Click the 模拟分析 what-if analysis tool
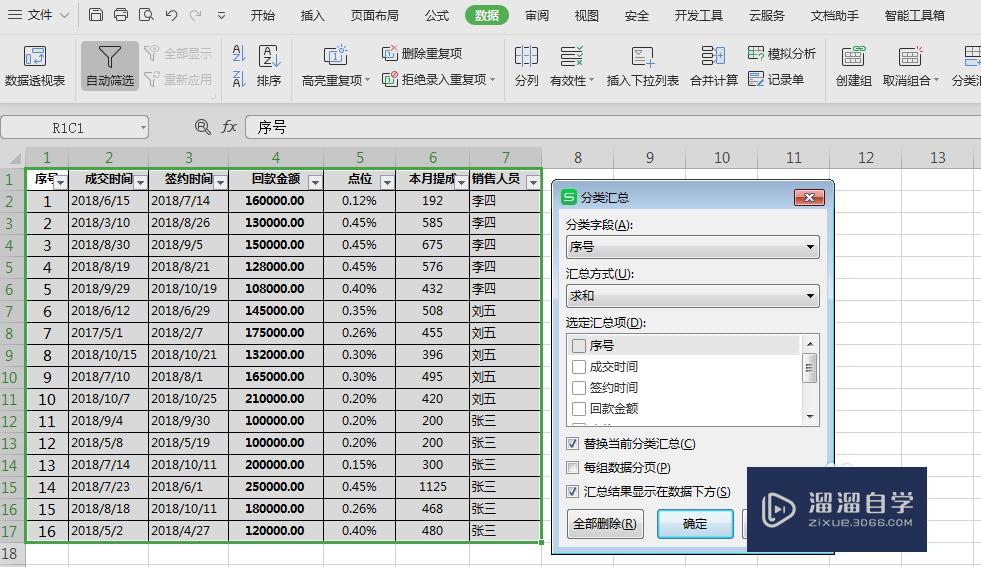Image resolution: width=981 pixels, height=567 pixels. 782,53
